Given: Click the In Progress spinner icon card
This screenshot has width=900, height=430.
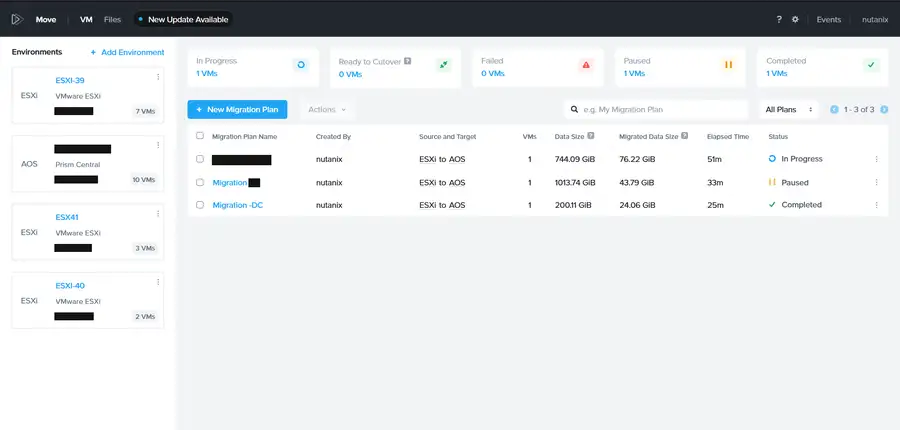Looking at the screenshot, I should [x=301, y=65].
